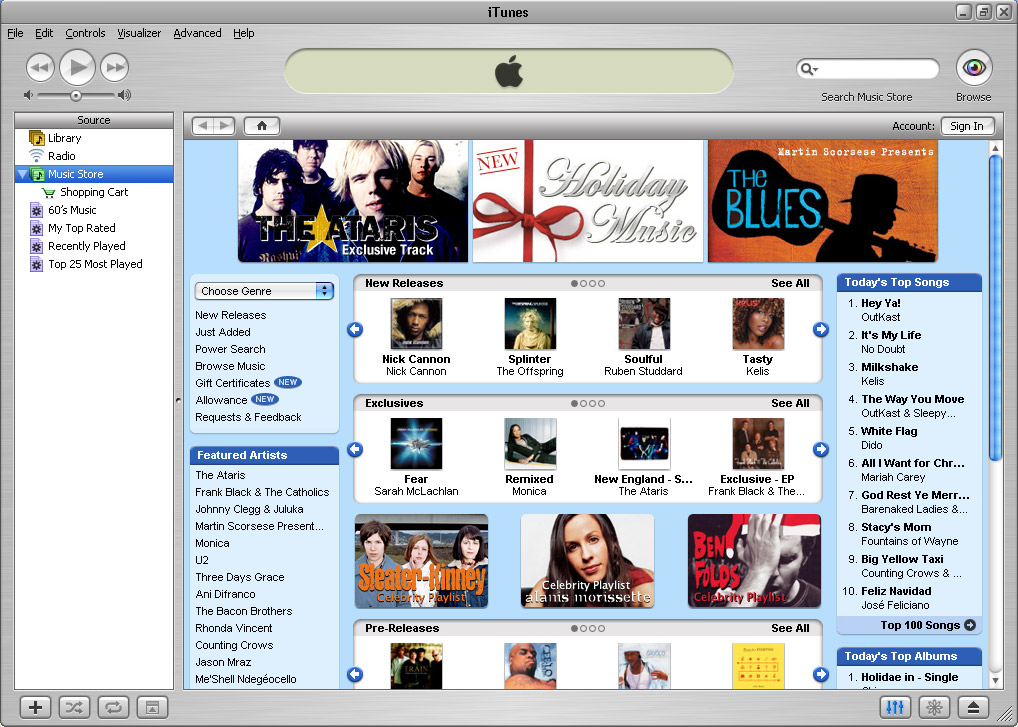Viewport: 1018px width, 727px height.
Task: Open the Gift Certificates link
Action: (x=232, y=383)
